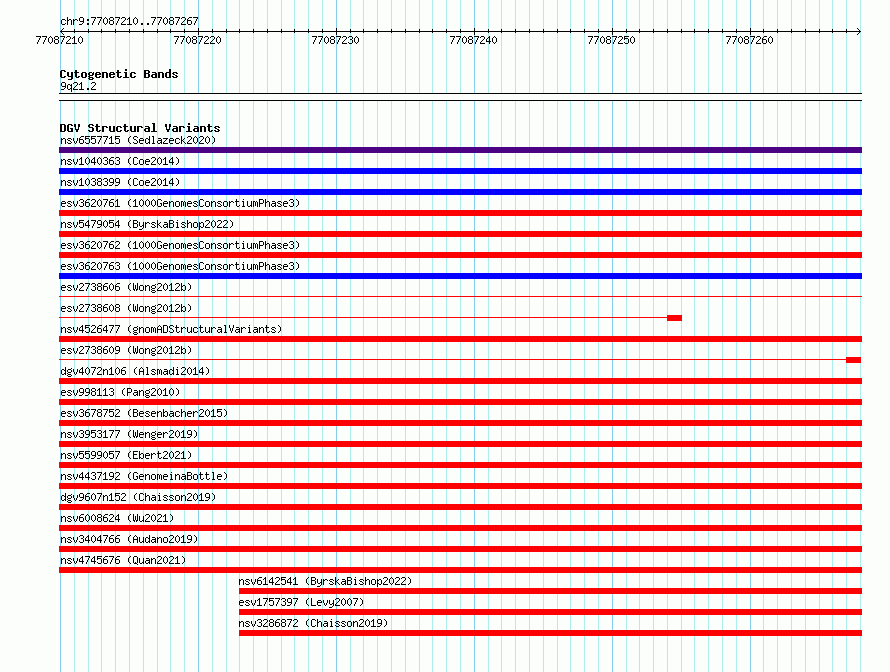This screenshot has width=890, height=672.
Task: Click ruler position 77087230
Action: tap(335, 40)
